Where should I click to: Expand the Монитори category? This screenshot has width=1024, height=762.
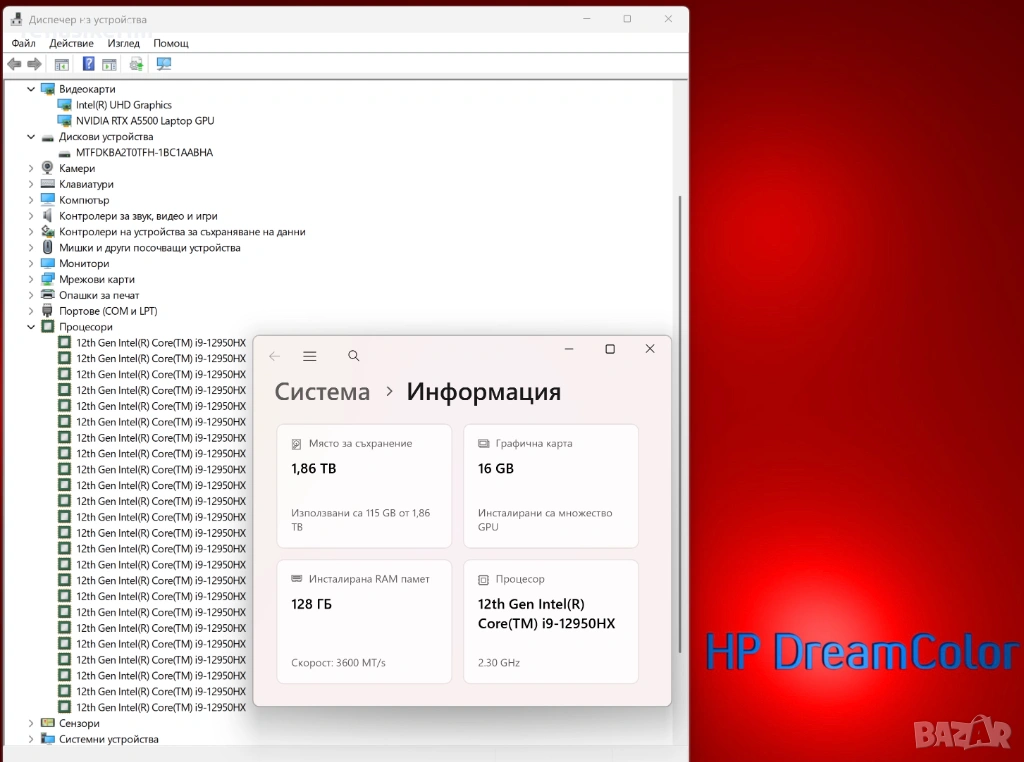pos(31,263)
